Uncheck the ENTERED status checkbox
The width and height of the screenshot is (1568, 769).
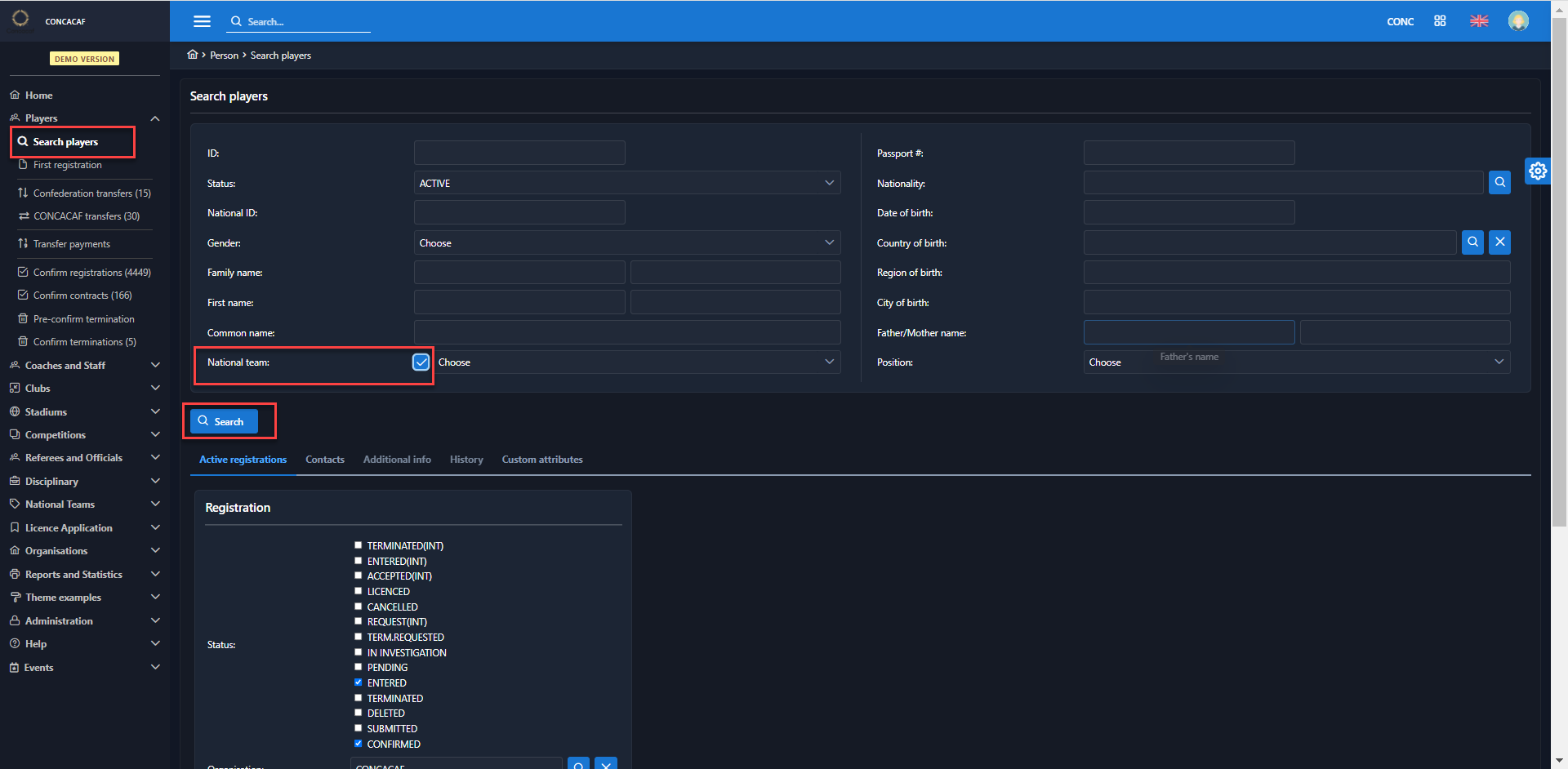358,682
